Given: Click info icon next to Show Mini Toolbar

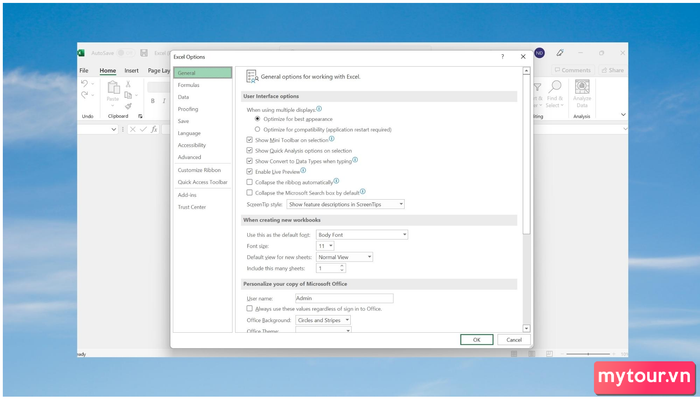Looking at the screenshot, I should click(x=332, y=139).
